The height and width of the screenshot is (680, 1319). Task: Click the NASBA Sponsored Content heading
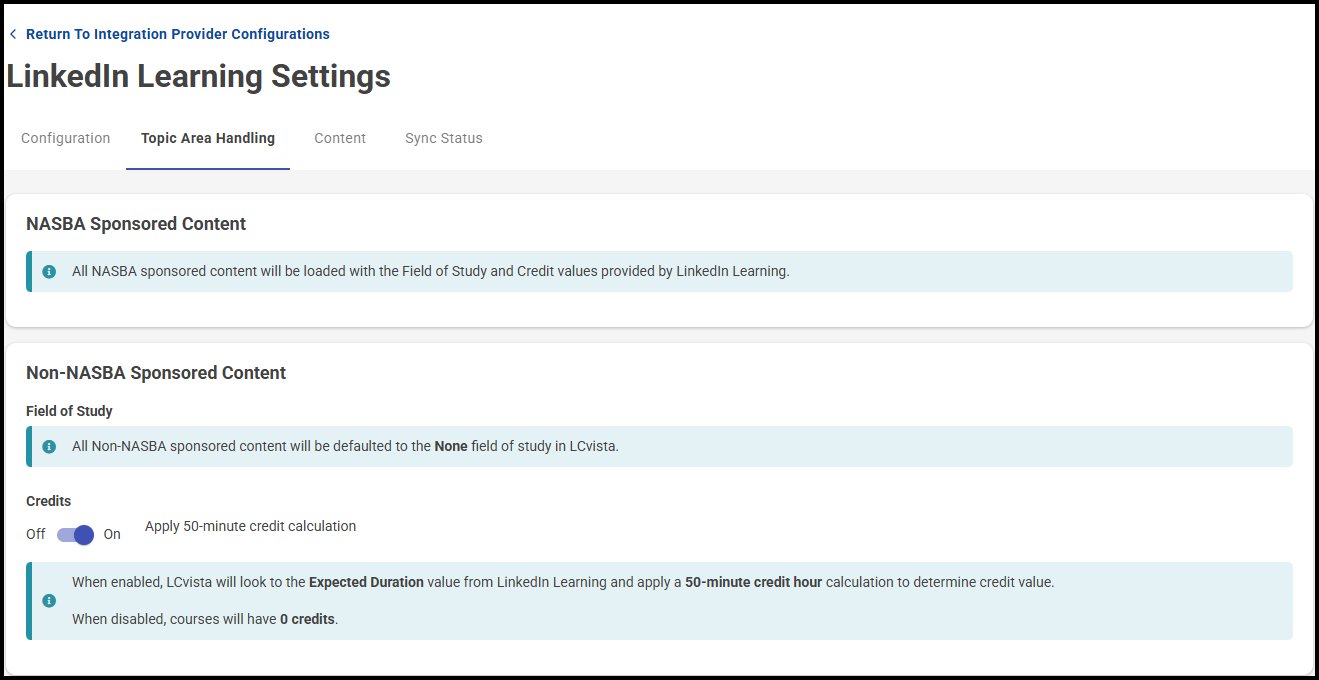click(136, 224)
